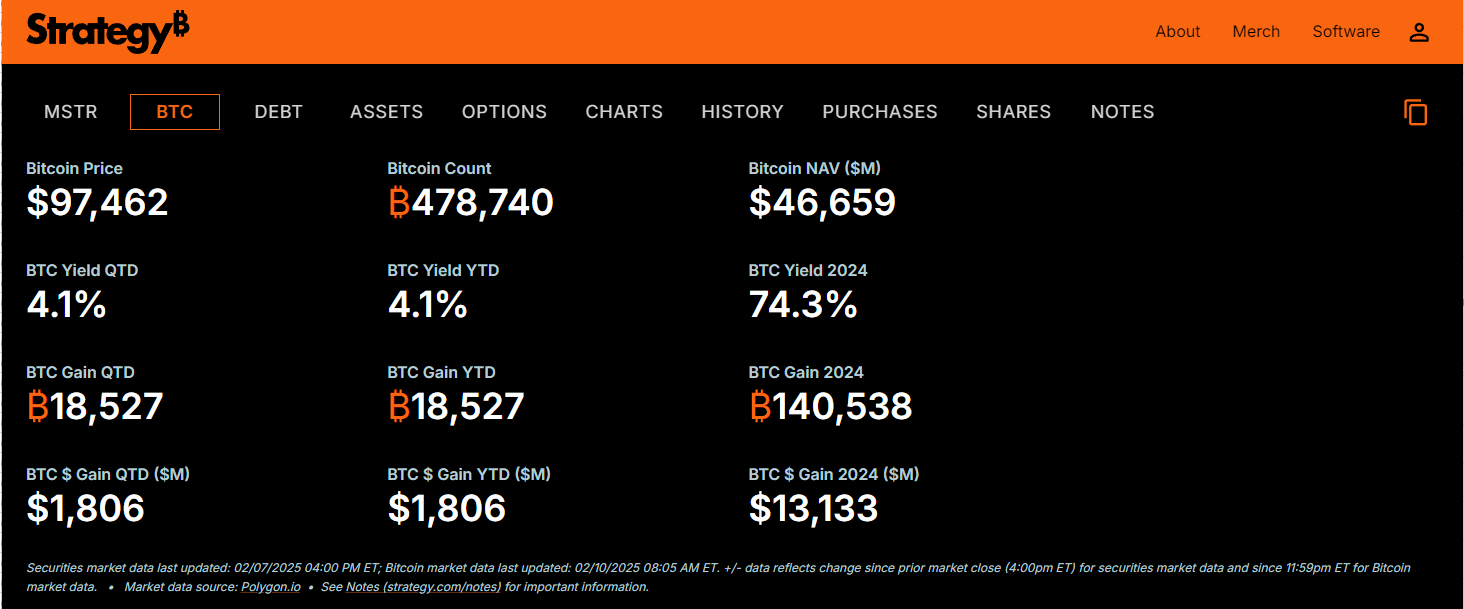Open the ASSETS tab
The image size is (1464, 609).
coord(386,112)
